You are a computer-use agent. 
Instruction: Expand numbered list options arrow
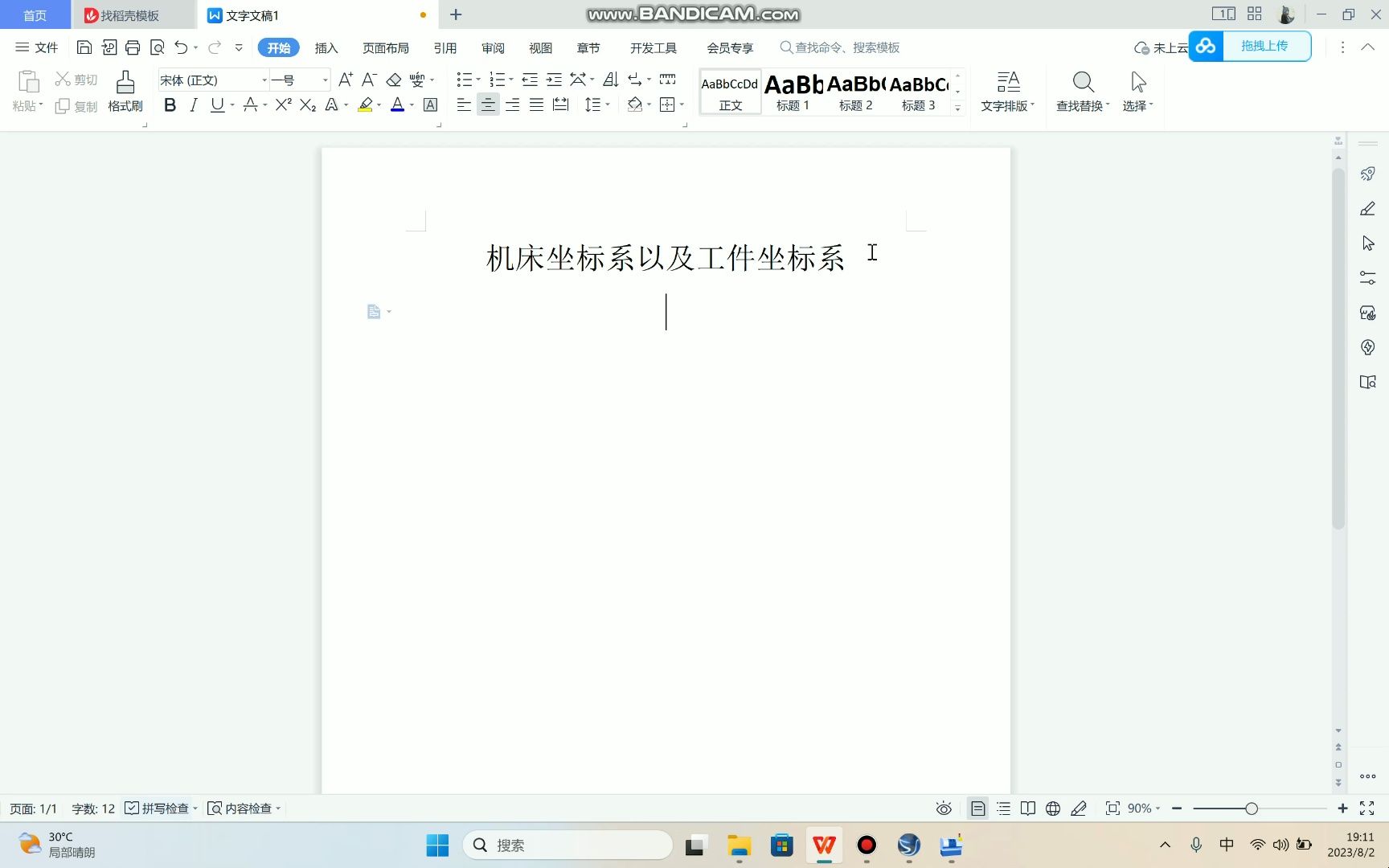click(x=511, y=80)
